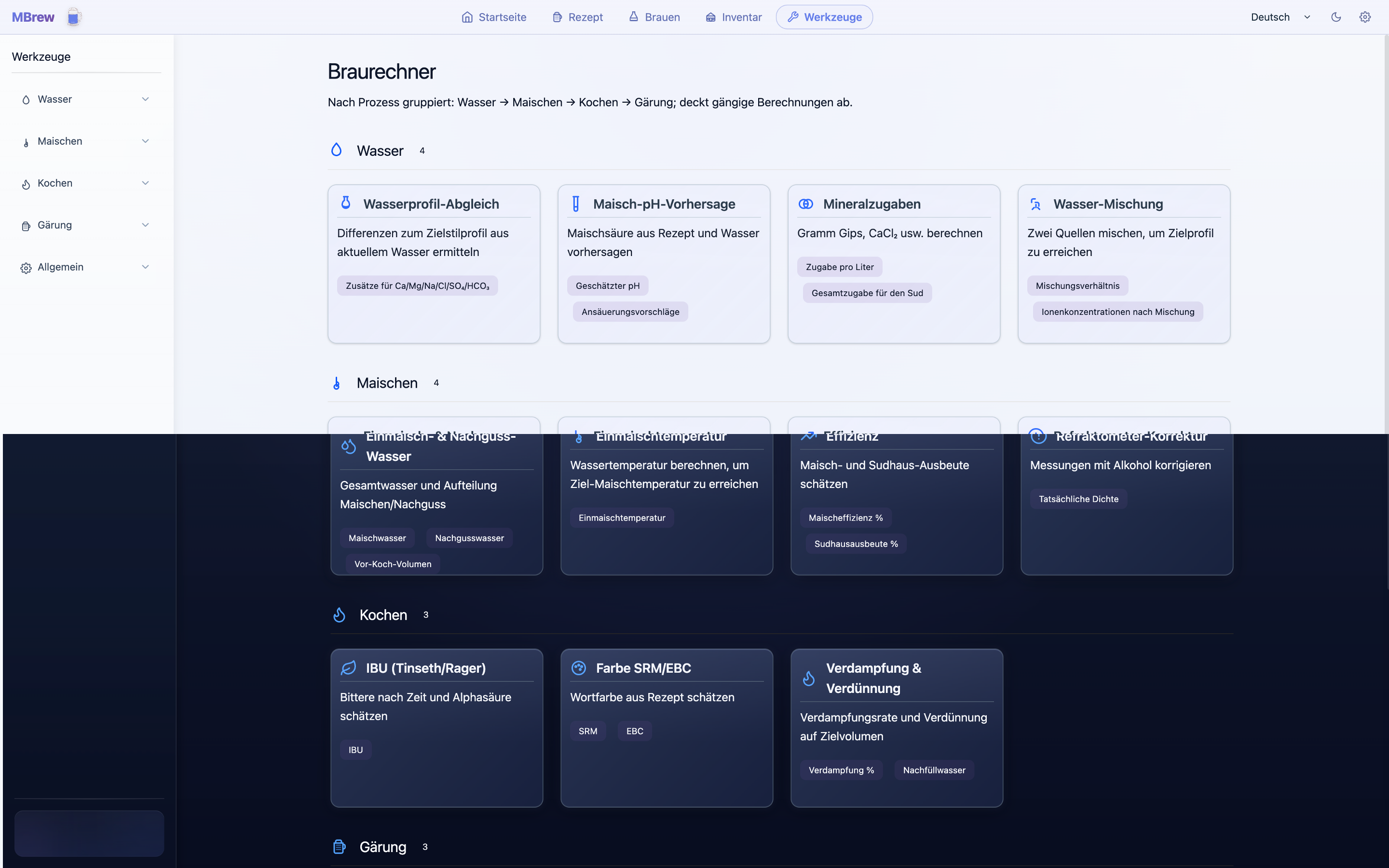Click the Maisch-pH-Vorhersage test tube icon
1389x868 pixels.
[576, 204]
